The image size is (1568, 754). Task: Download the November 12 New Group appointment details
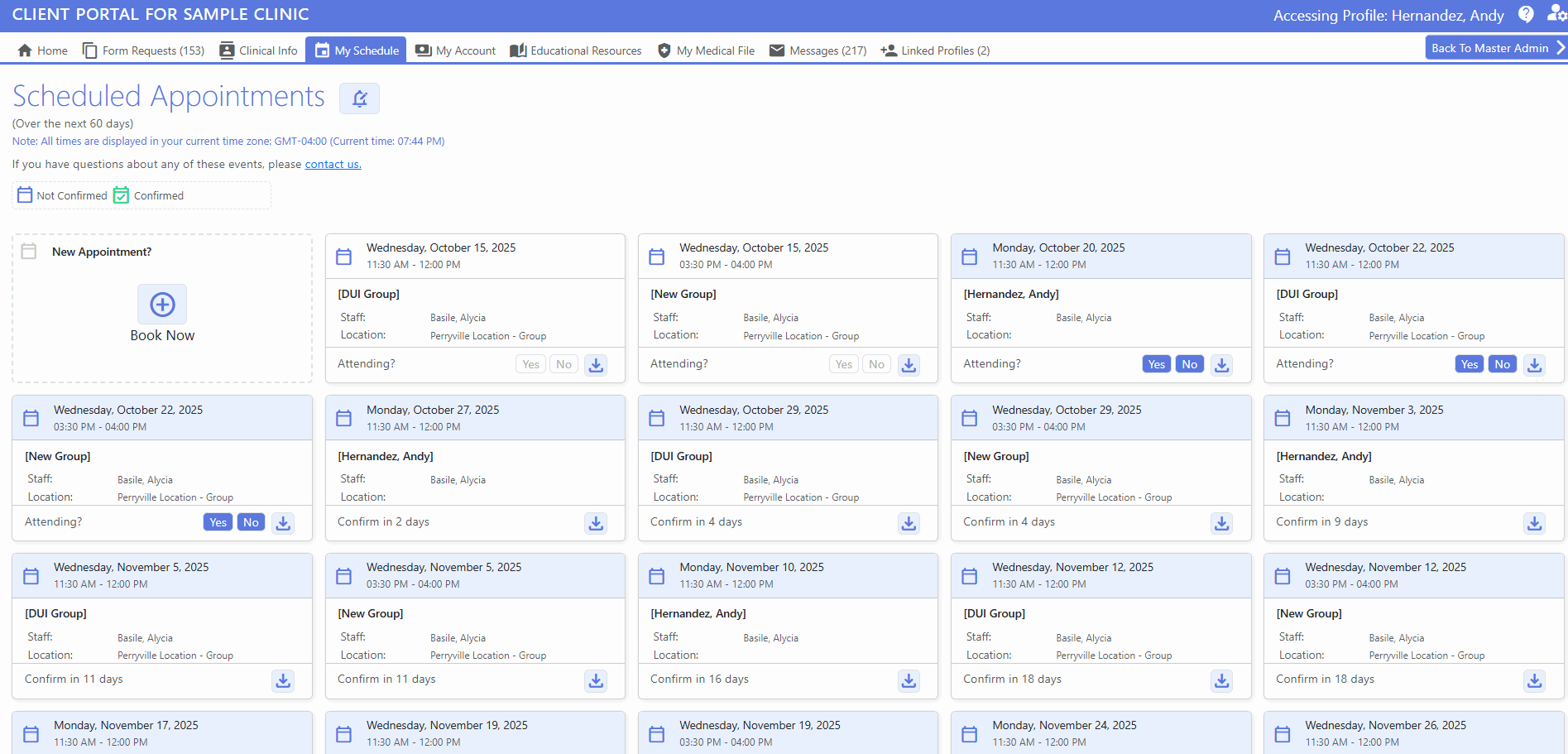(1535, 680)
